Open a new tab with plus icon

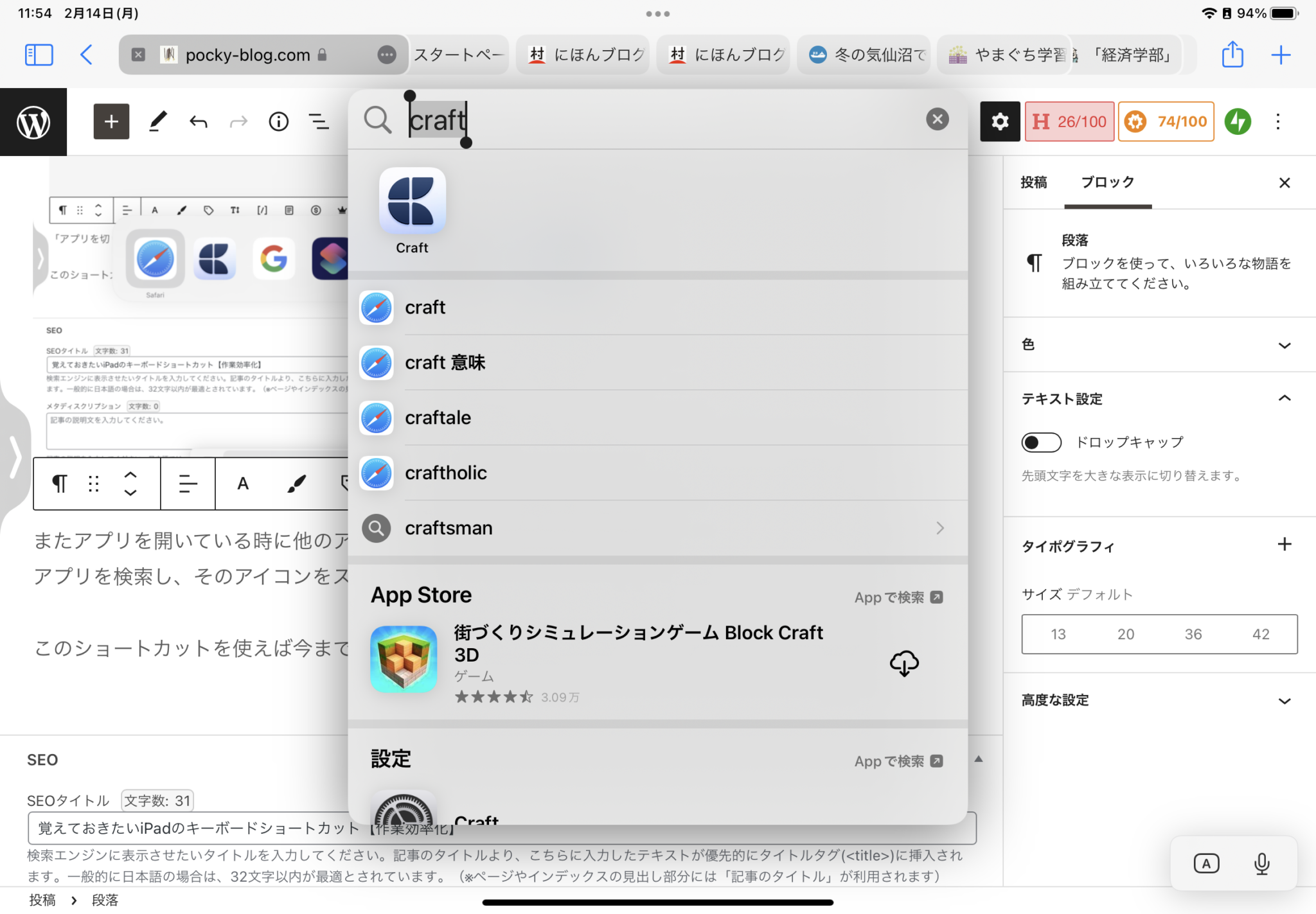click(x=1281, y=55)
